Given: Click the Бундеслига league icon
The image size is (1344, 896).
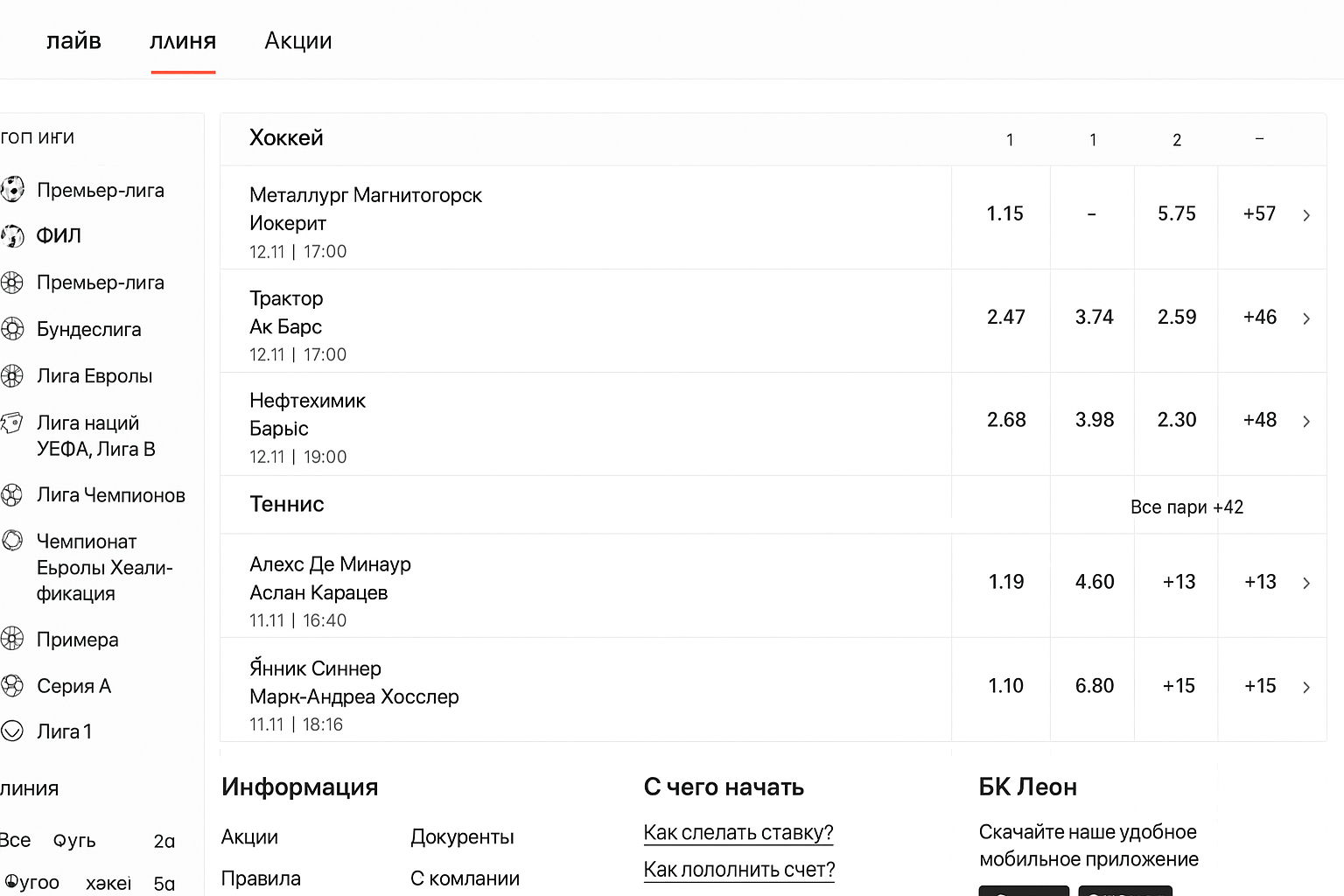Looking at the screenshot, I should click(x=12, y=329).
